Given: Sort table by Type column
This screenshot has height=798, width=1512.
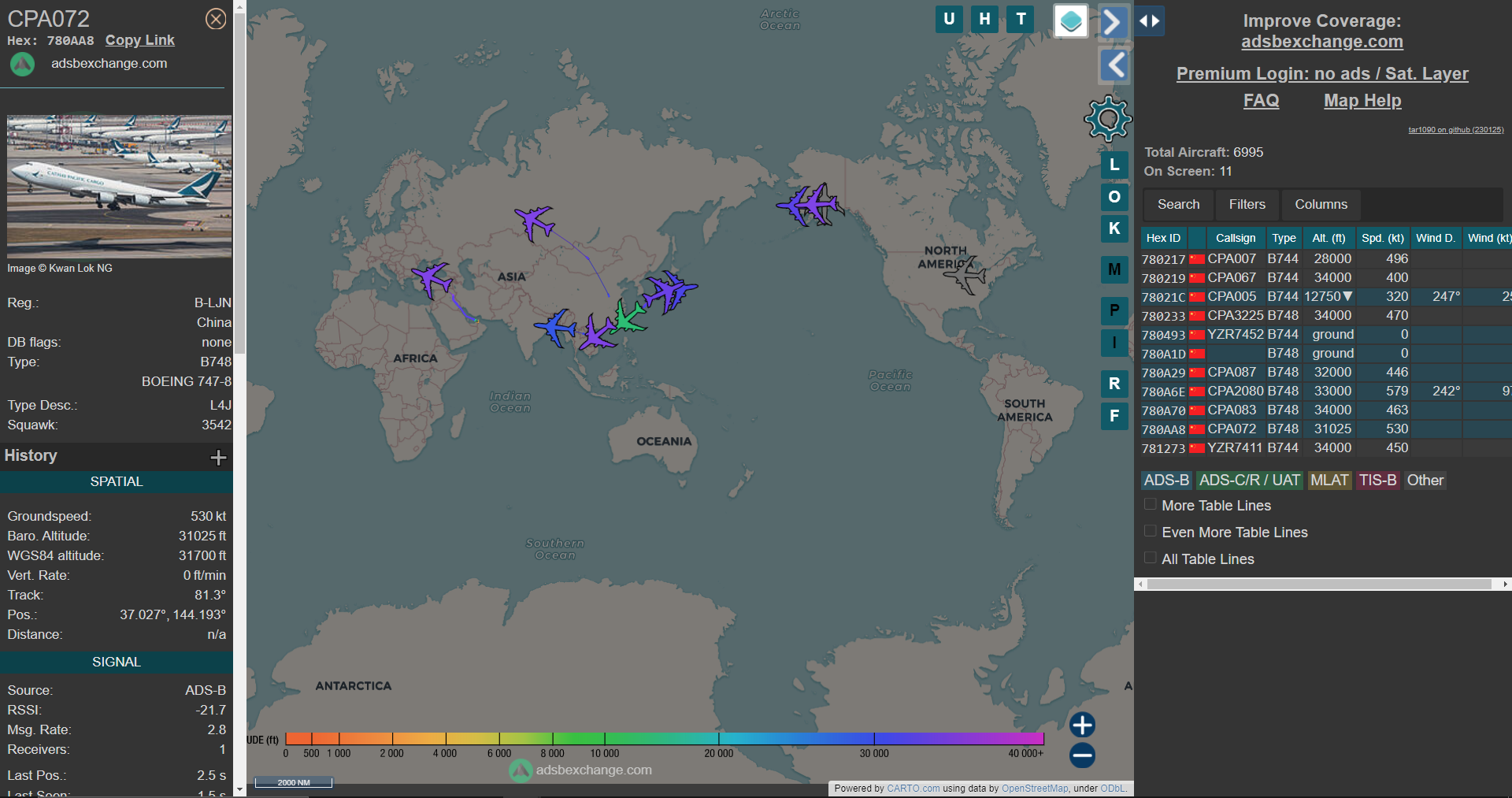Looking at the screenshot, I should coord(1284,238).
